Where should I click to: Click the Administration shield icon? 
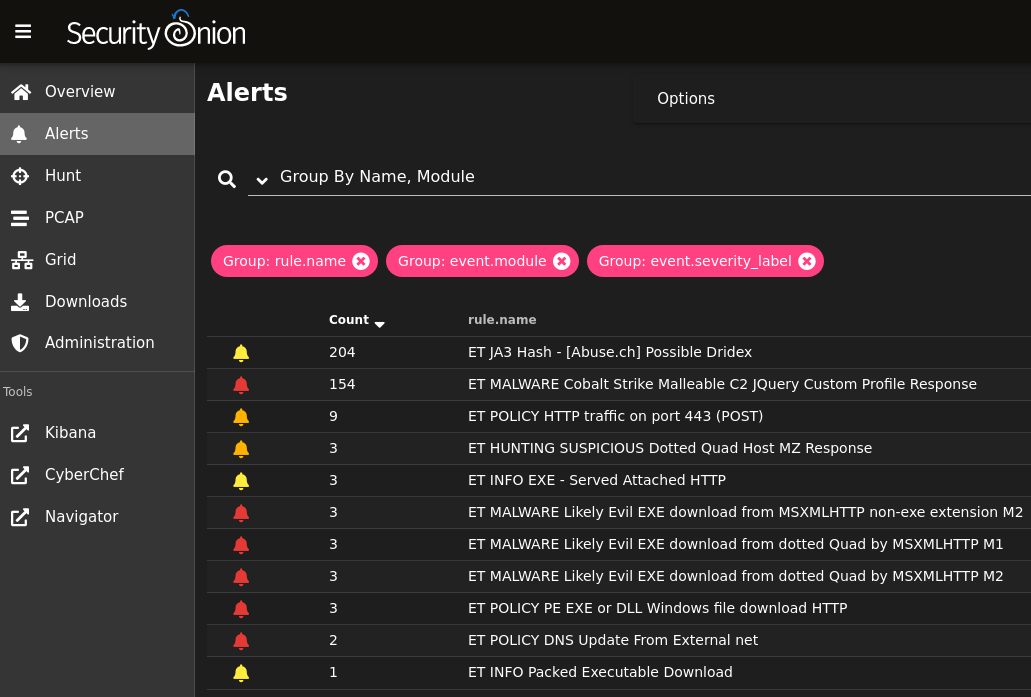tap(20, 343)
